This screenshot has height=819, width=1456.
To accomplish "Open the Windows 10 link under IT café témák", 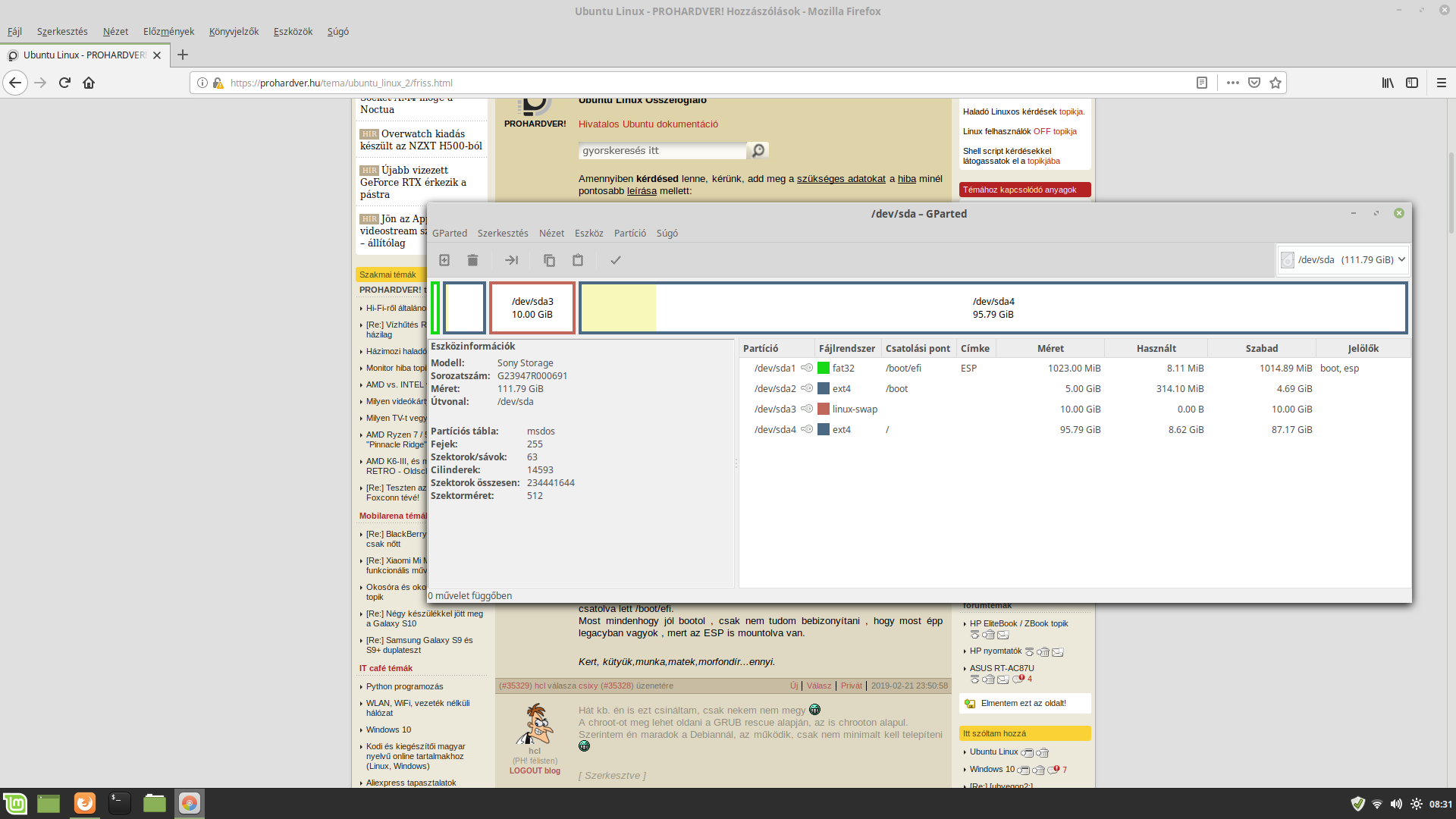I will coord(388,730).
